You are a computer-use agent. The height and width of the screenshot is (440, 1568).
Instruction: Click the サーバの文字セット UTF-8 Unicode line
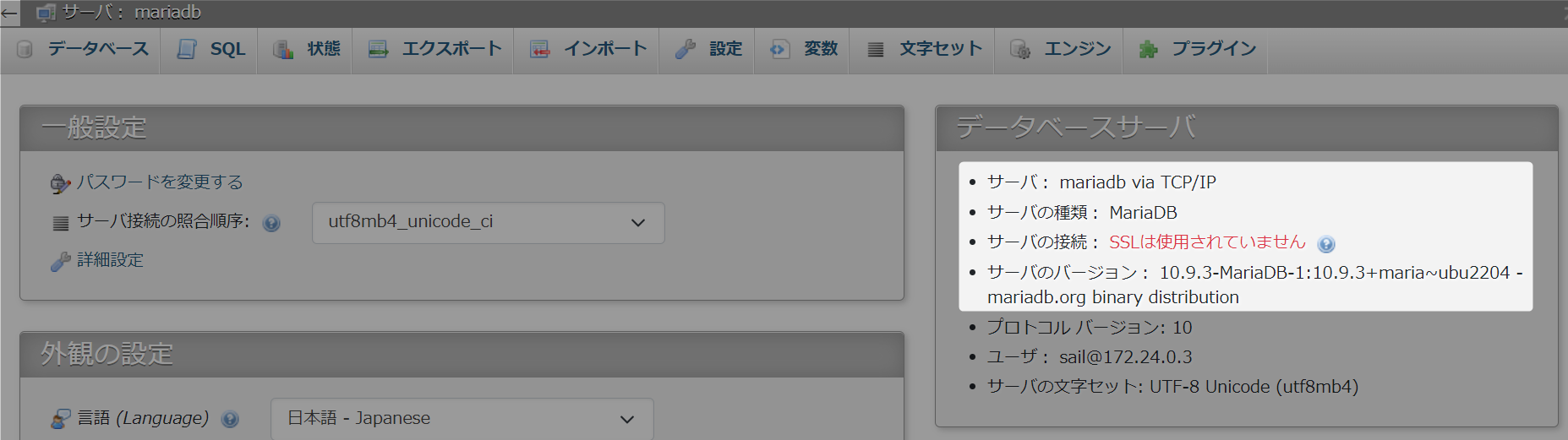(x=1173, y=386)
